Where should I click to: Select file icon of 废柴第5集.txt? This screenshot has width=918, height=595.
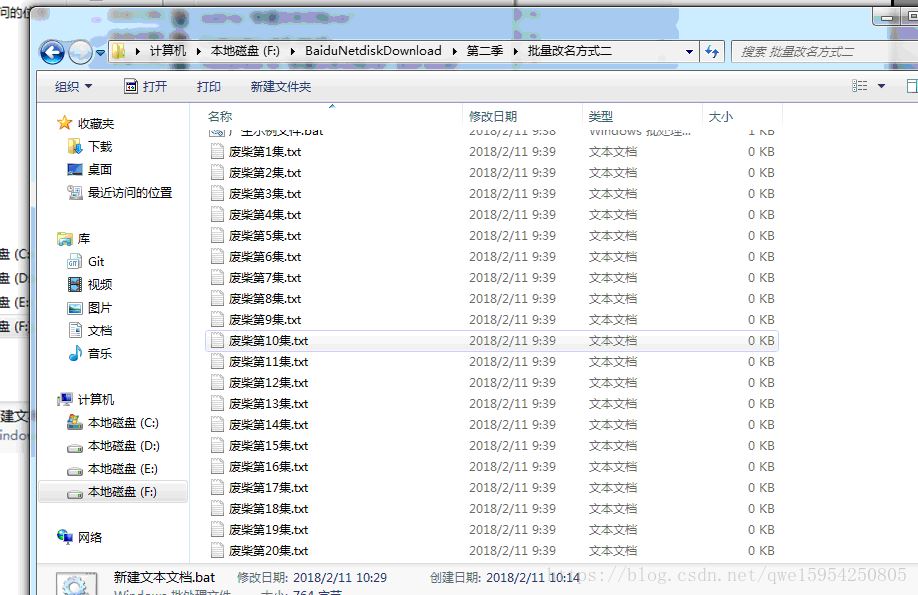pos(217,235)
